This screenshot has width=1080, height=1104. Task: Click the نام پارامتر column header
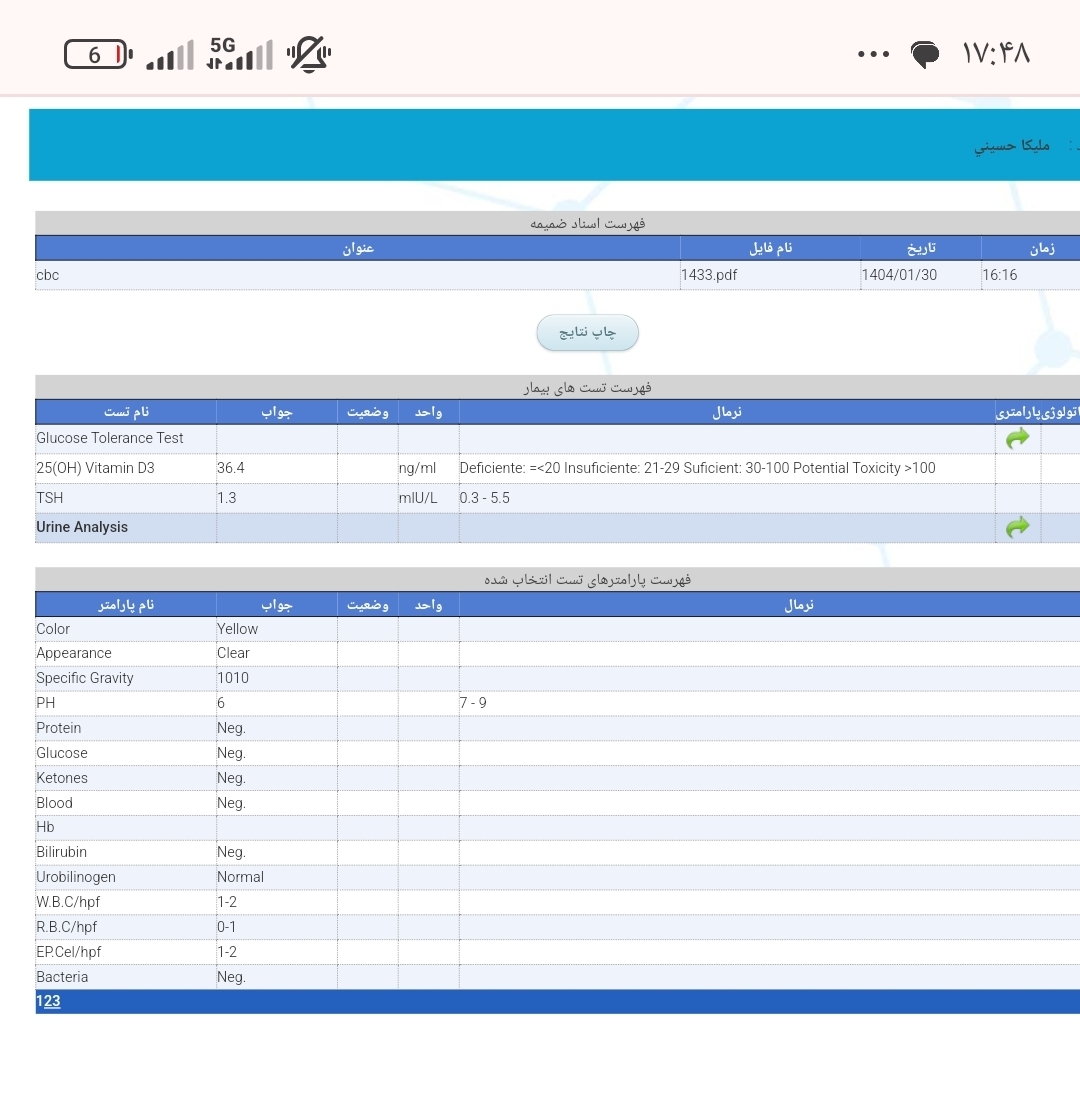126,605
